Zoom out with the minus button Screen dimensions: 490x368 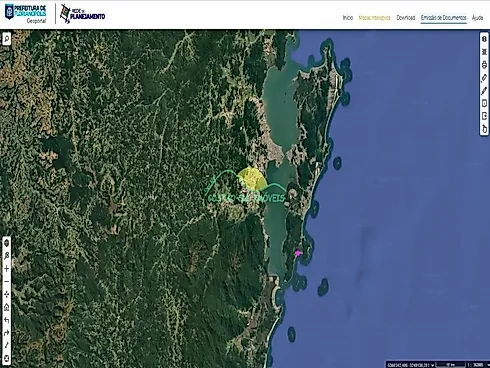tap(6, 282)
